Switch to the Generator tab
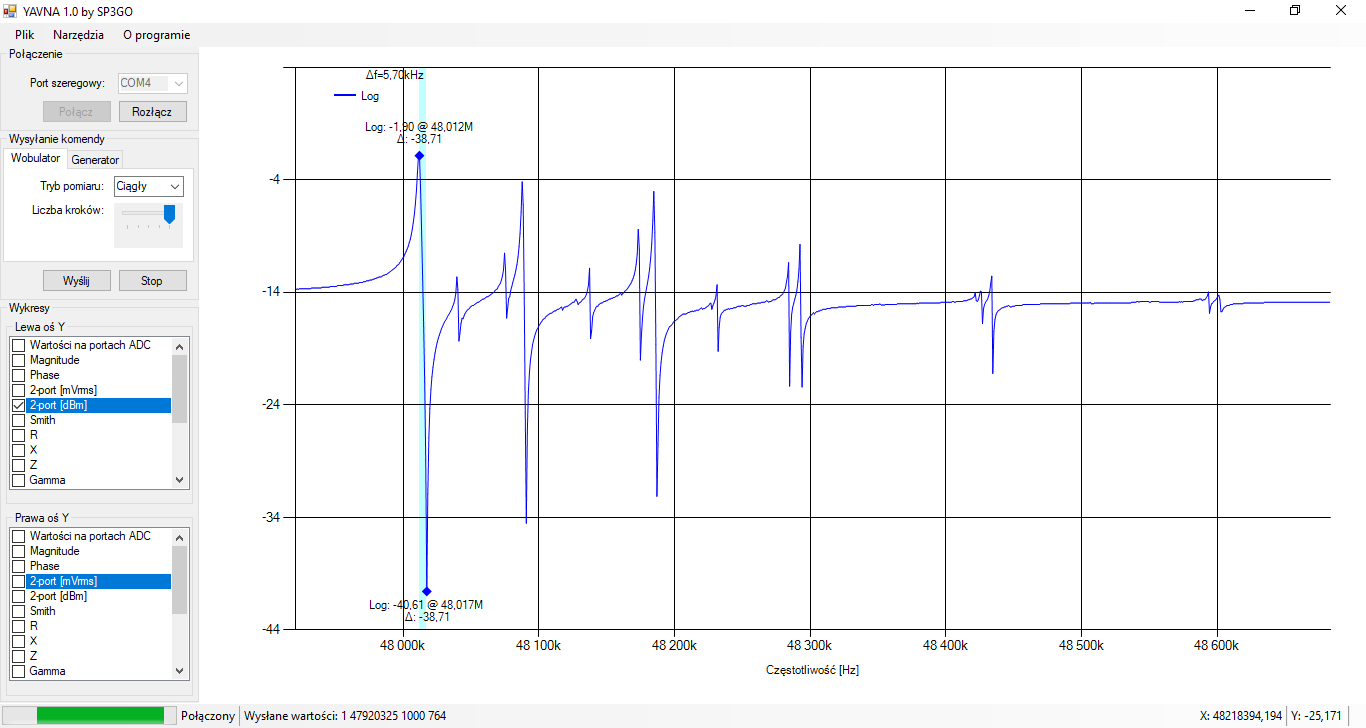The height and width of the screenshot is (728, 1366). (95, 160)
